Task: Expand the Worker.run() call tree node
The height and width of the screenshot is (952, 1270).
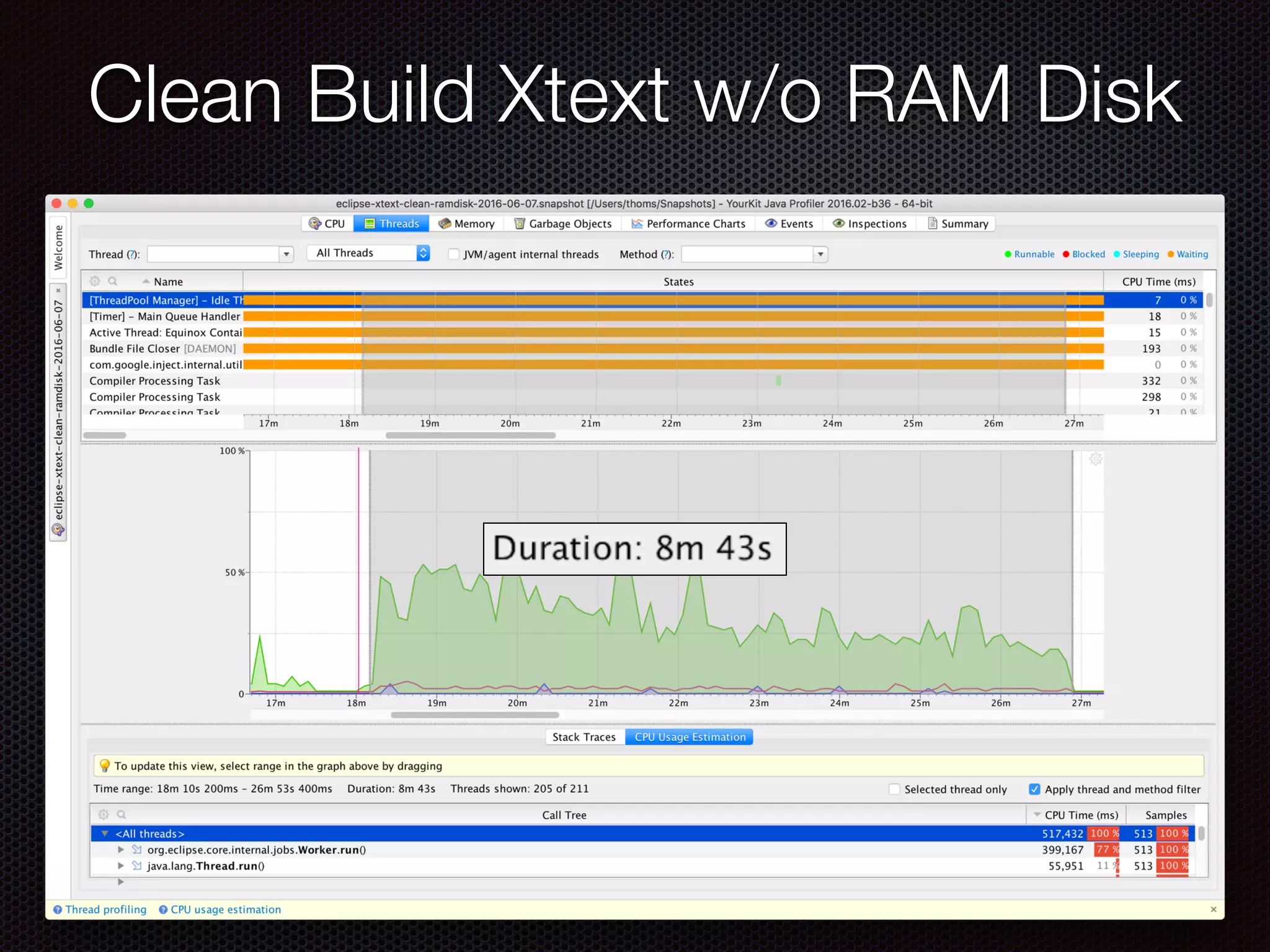Action: coord(121,850)
